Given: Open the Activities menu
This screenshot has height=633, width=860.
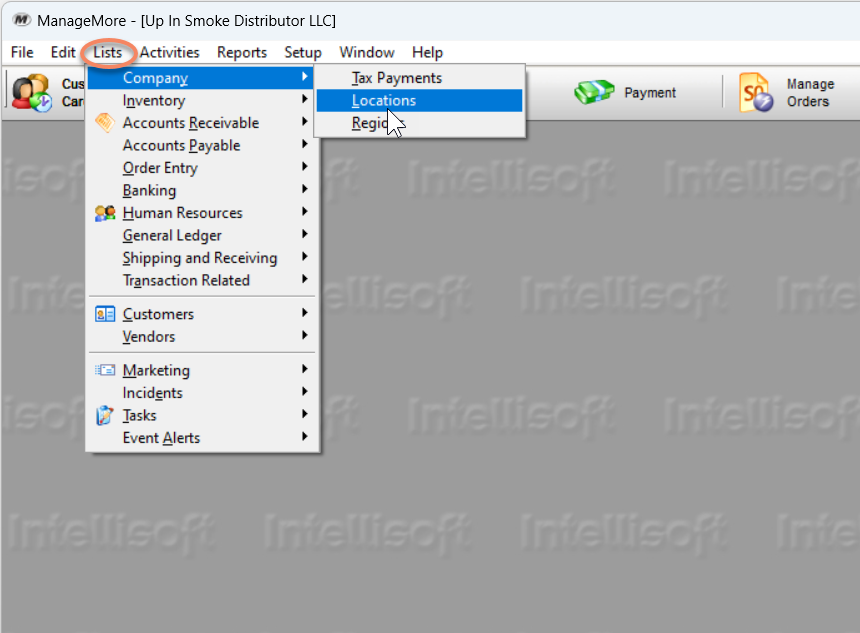Looking at the screenshot, I should point(170,52).
